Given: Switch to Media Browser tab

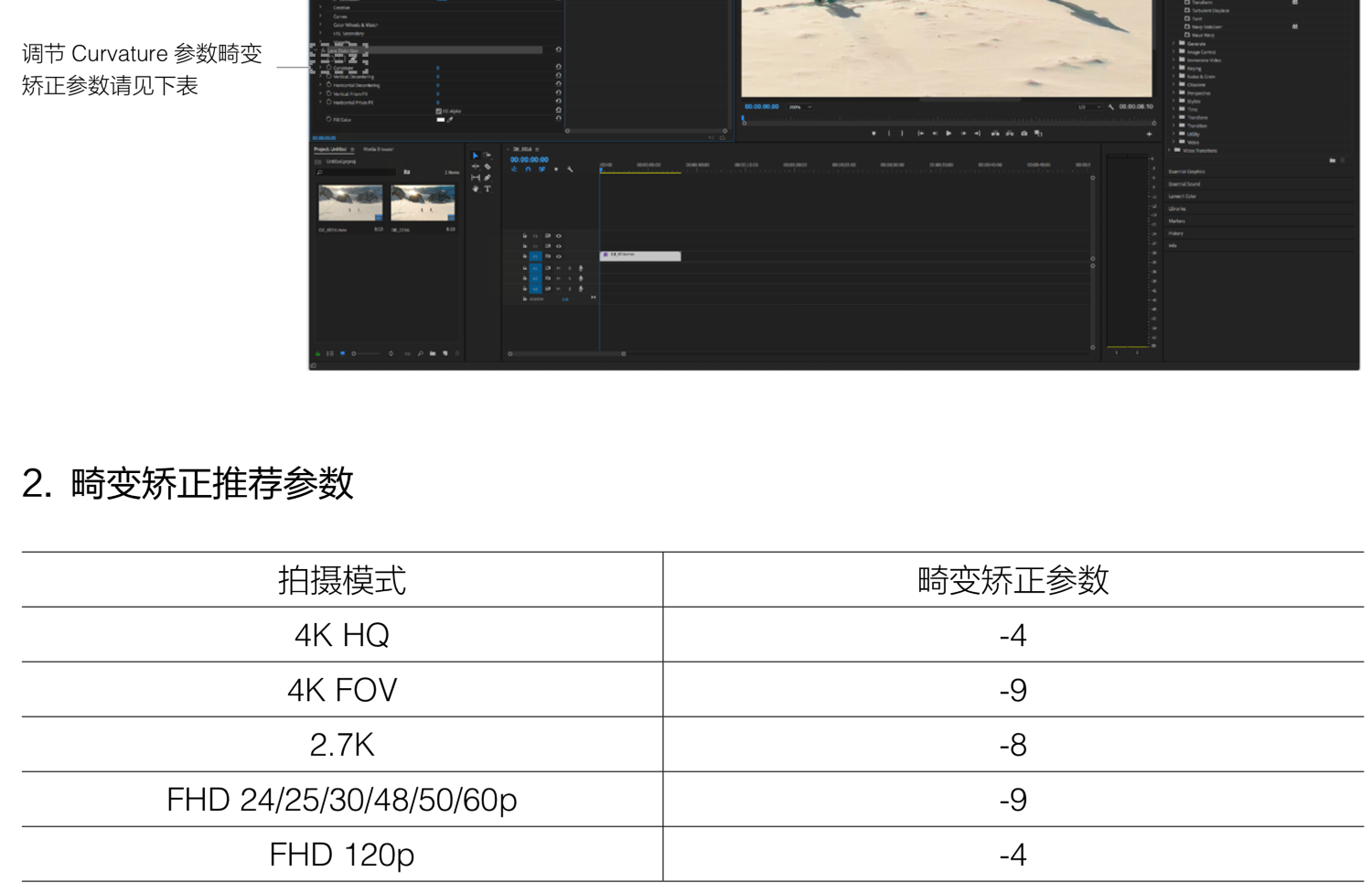Looking at the screenshot, I should click(379, 149).
